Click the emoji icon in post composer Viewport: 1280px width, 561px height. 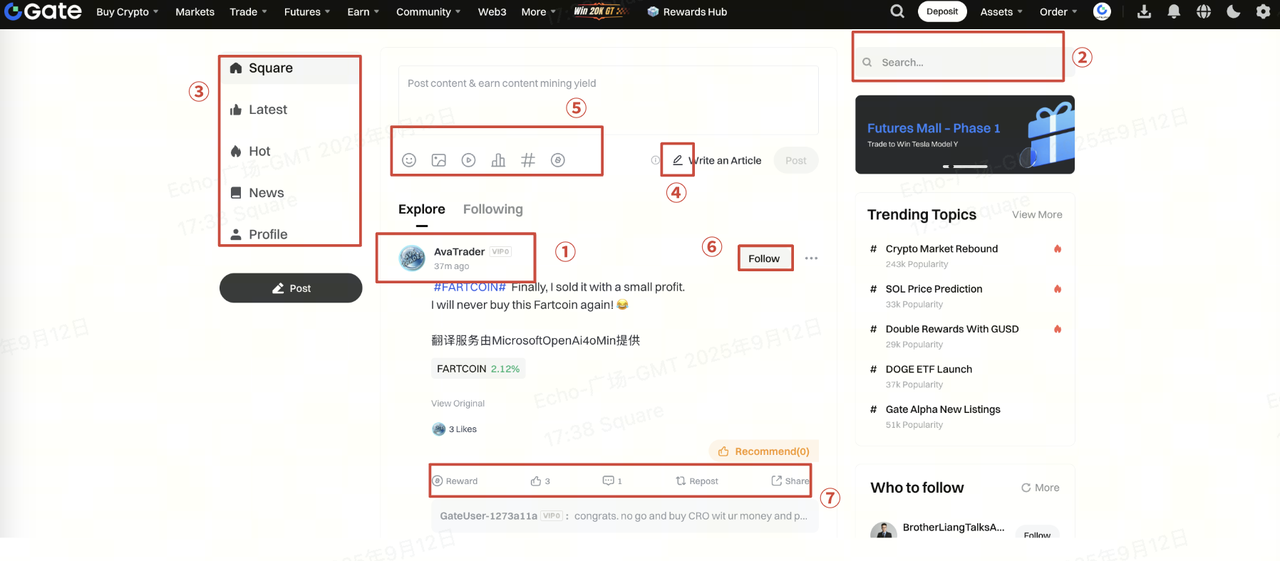[409, 160]
